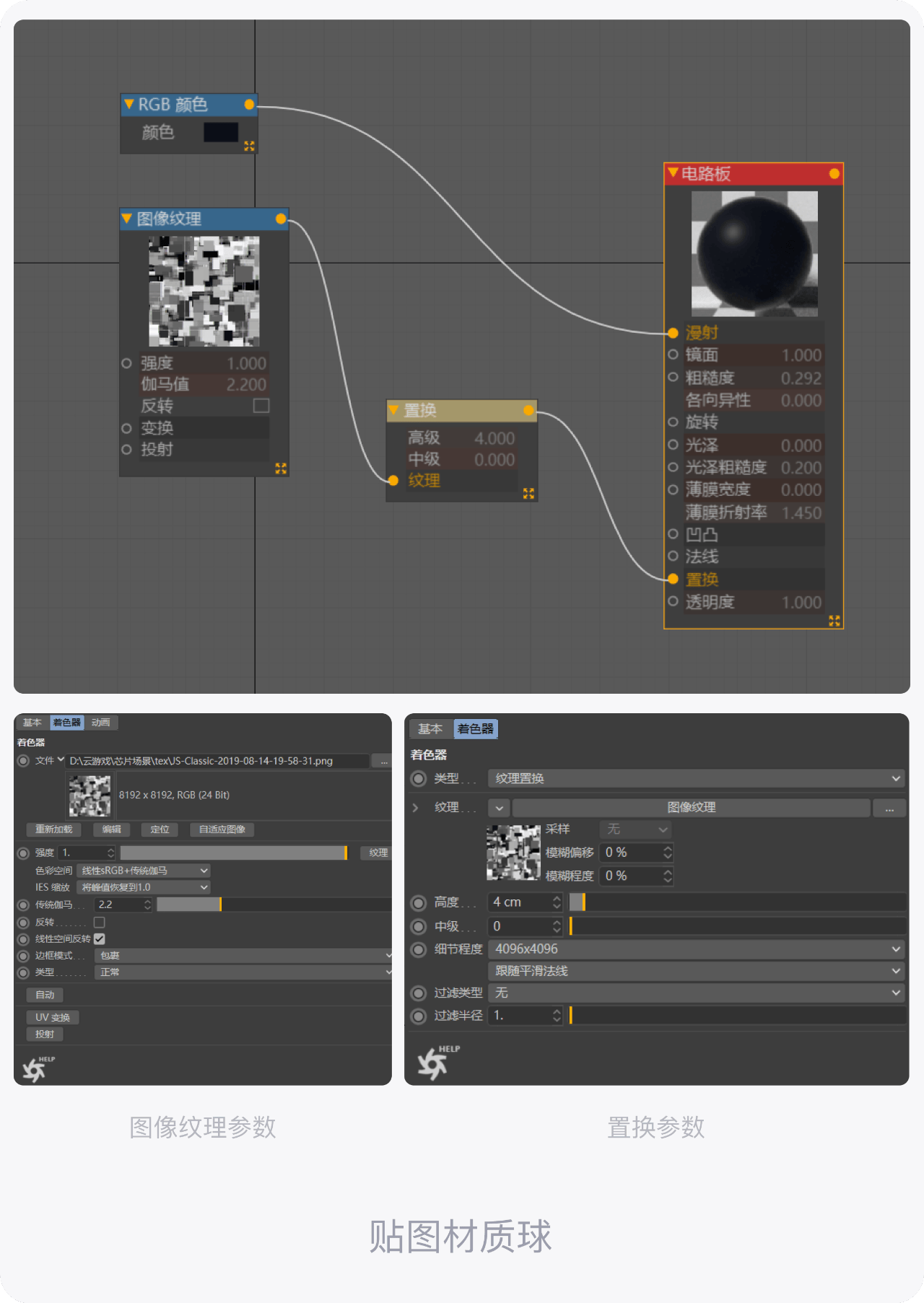924x1303 pixels.
Task: Switch to the 动画 tab
Action: 100,722
